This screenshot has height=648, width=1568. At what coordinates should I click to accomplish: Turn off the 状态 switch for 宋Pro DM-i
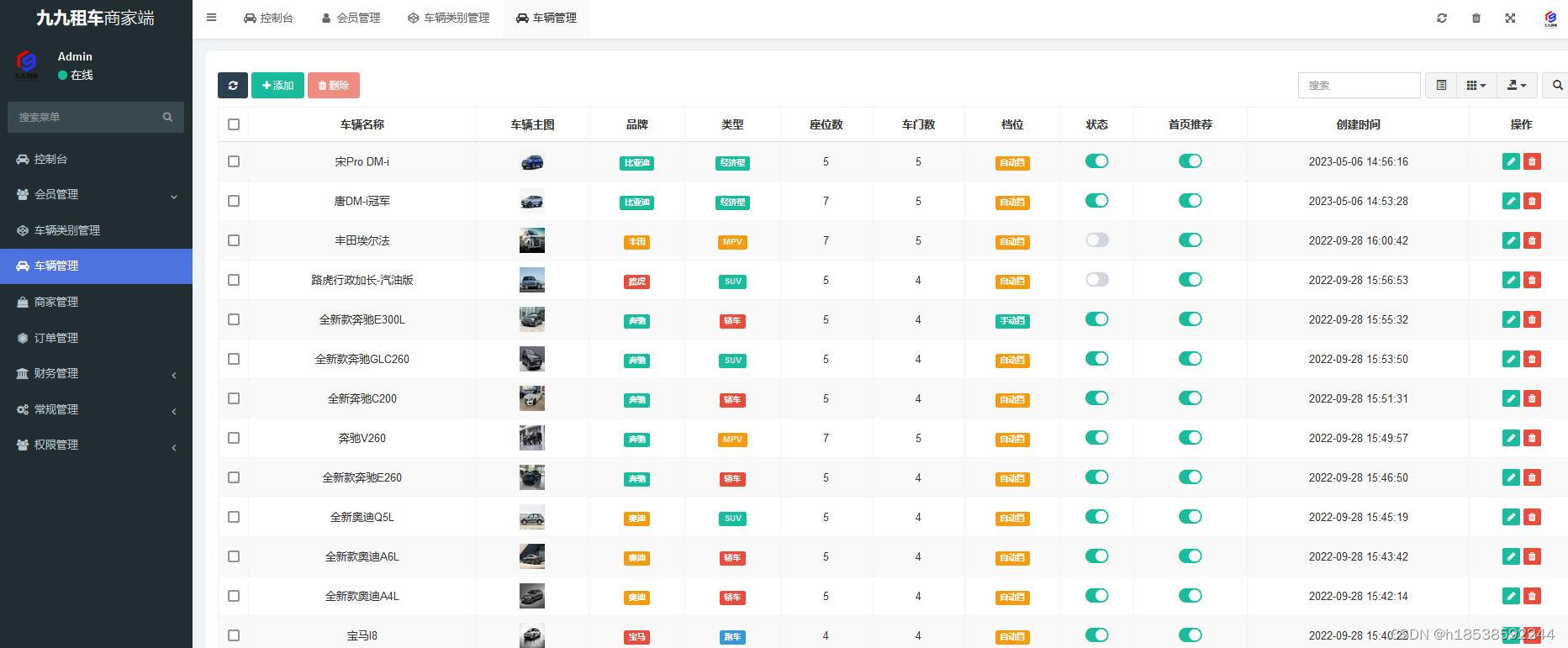click(1097, 161)
